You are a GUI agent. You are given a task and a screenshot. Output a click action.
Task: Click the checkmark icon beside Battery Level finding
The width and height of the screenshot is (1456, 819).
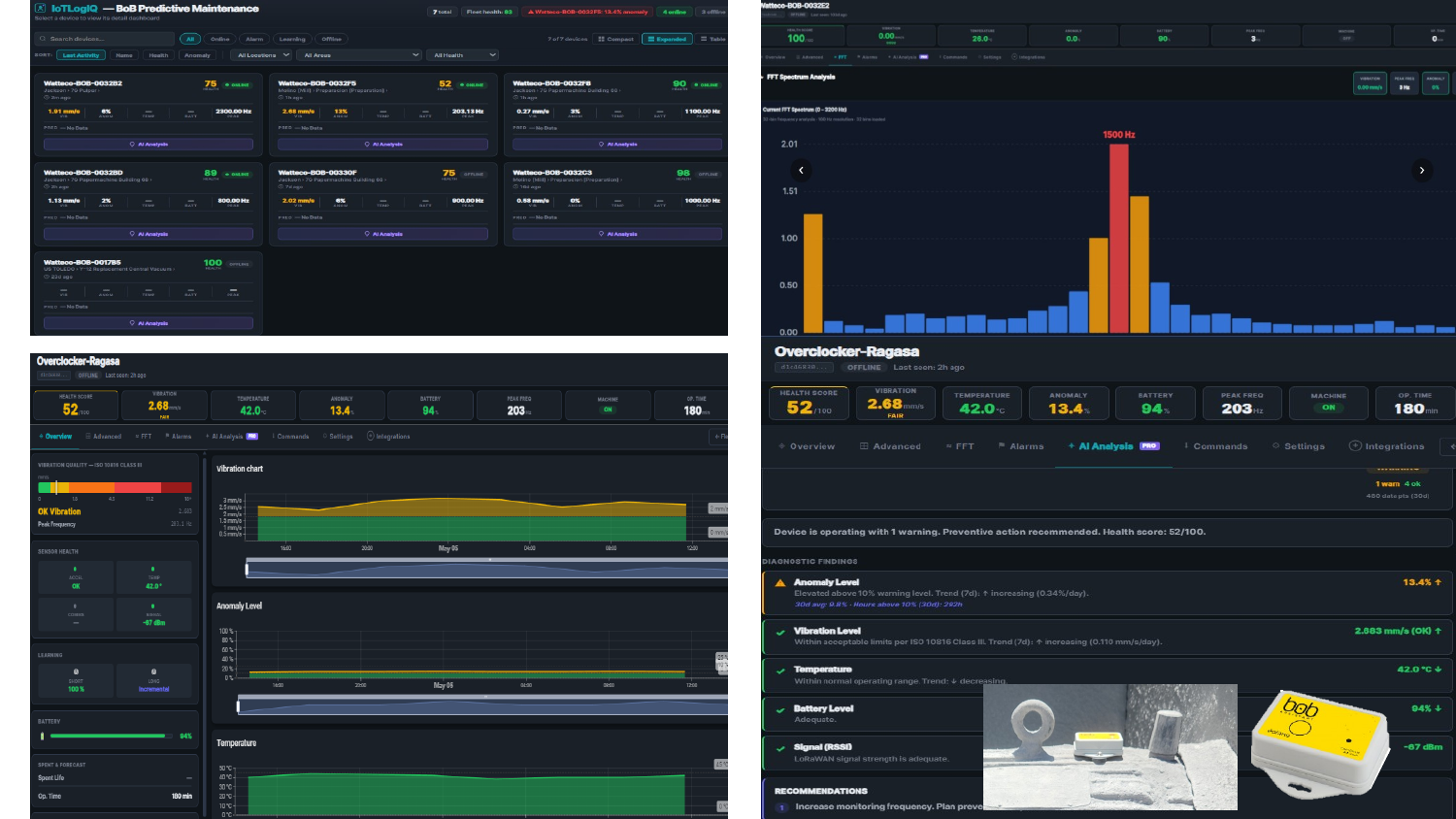(779, 709)
